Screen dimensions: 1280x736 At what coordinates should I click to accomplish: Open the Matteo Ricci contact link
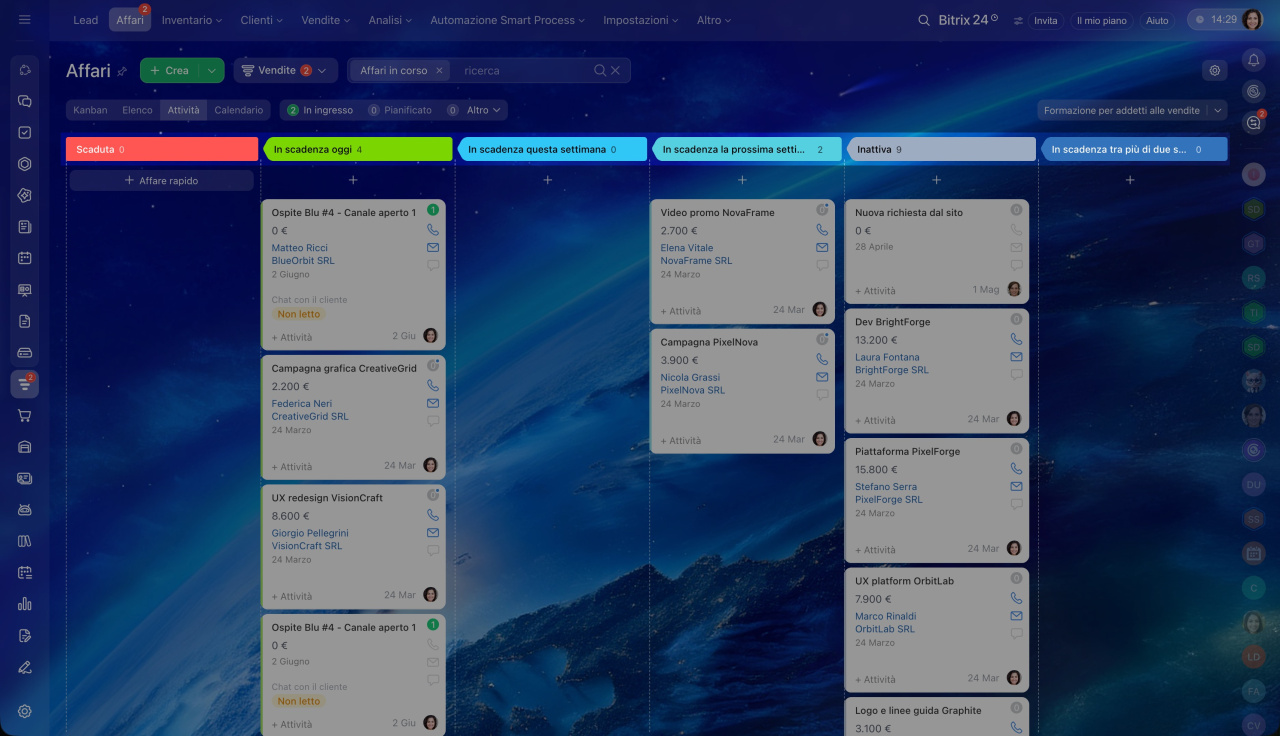click(299, 248)
